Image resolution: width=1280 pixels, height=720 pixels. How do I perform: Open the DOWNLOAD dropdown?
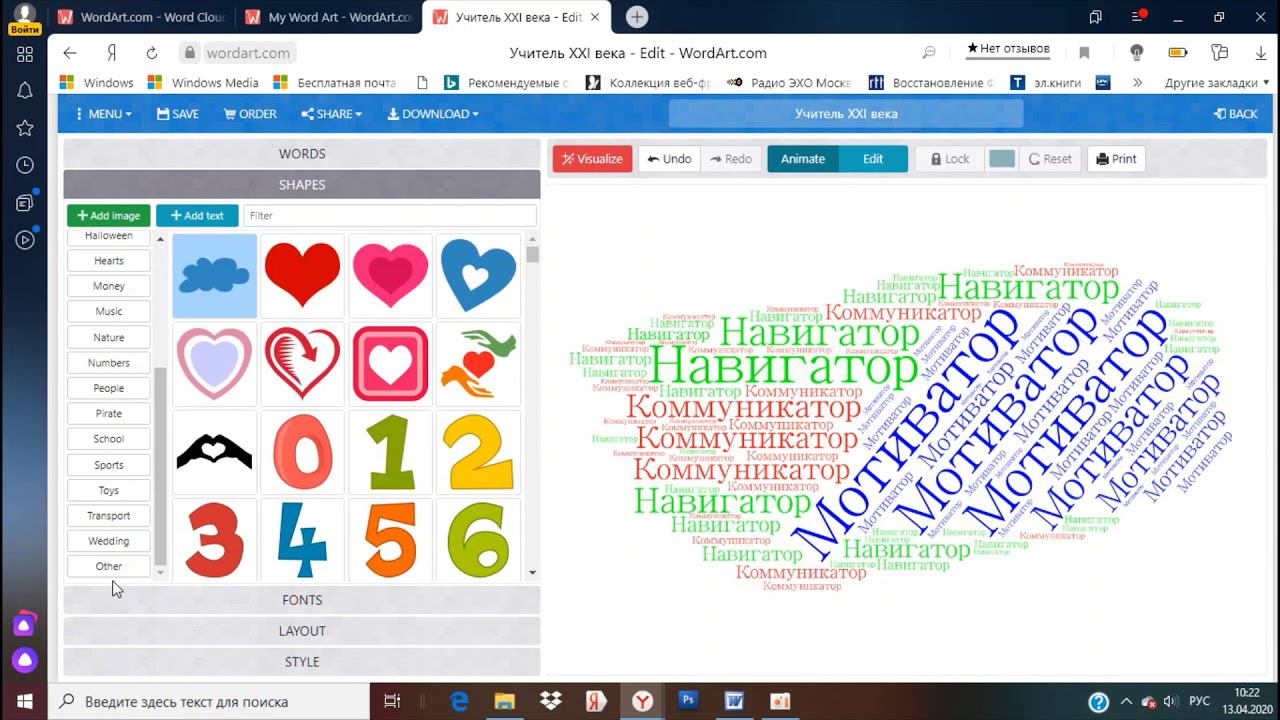[433, 114]
